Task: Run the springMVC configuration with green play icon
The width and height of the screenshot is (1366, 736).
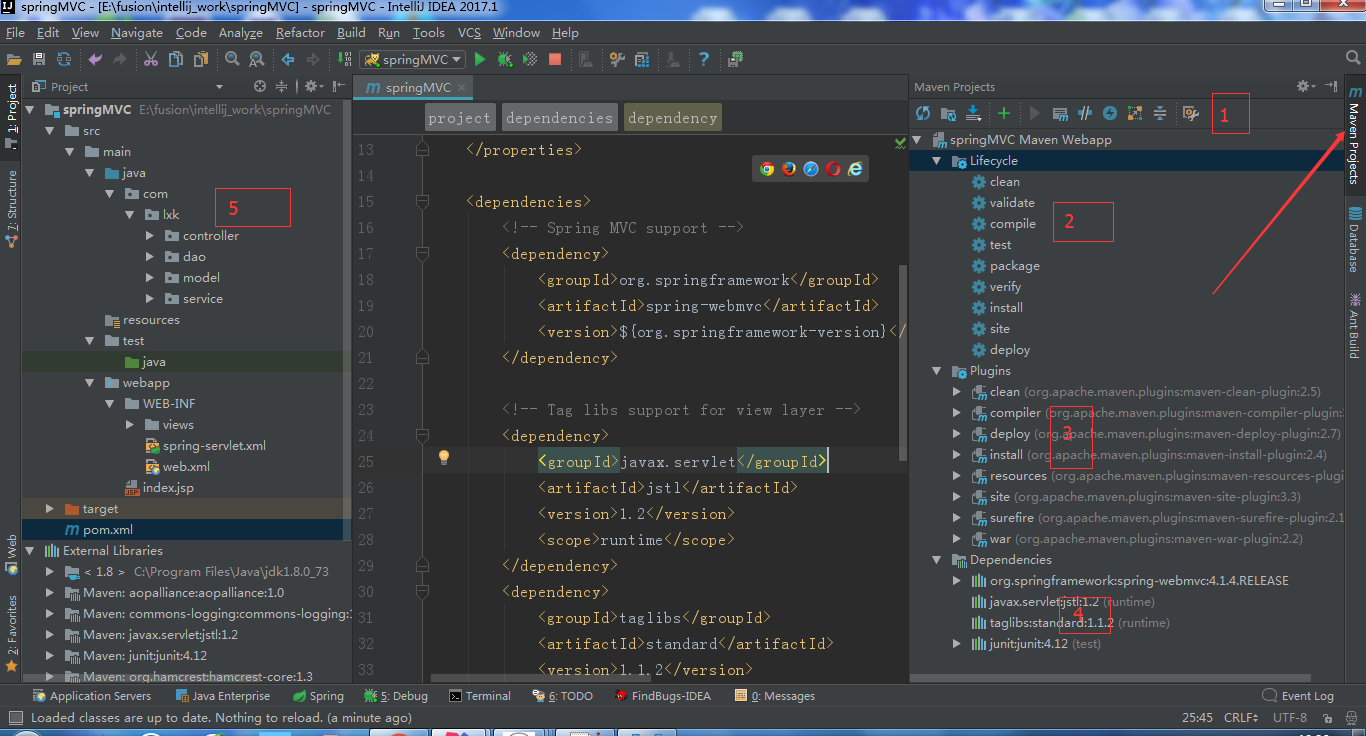Action: [x=479, y=59]
